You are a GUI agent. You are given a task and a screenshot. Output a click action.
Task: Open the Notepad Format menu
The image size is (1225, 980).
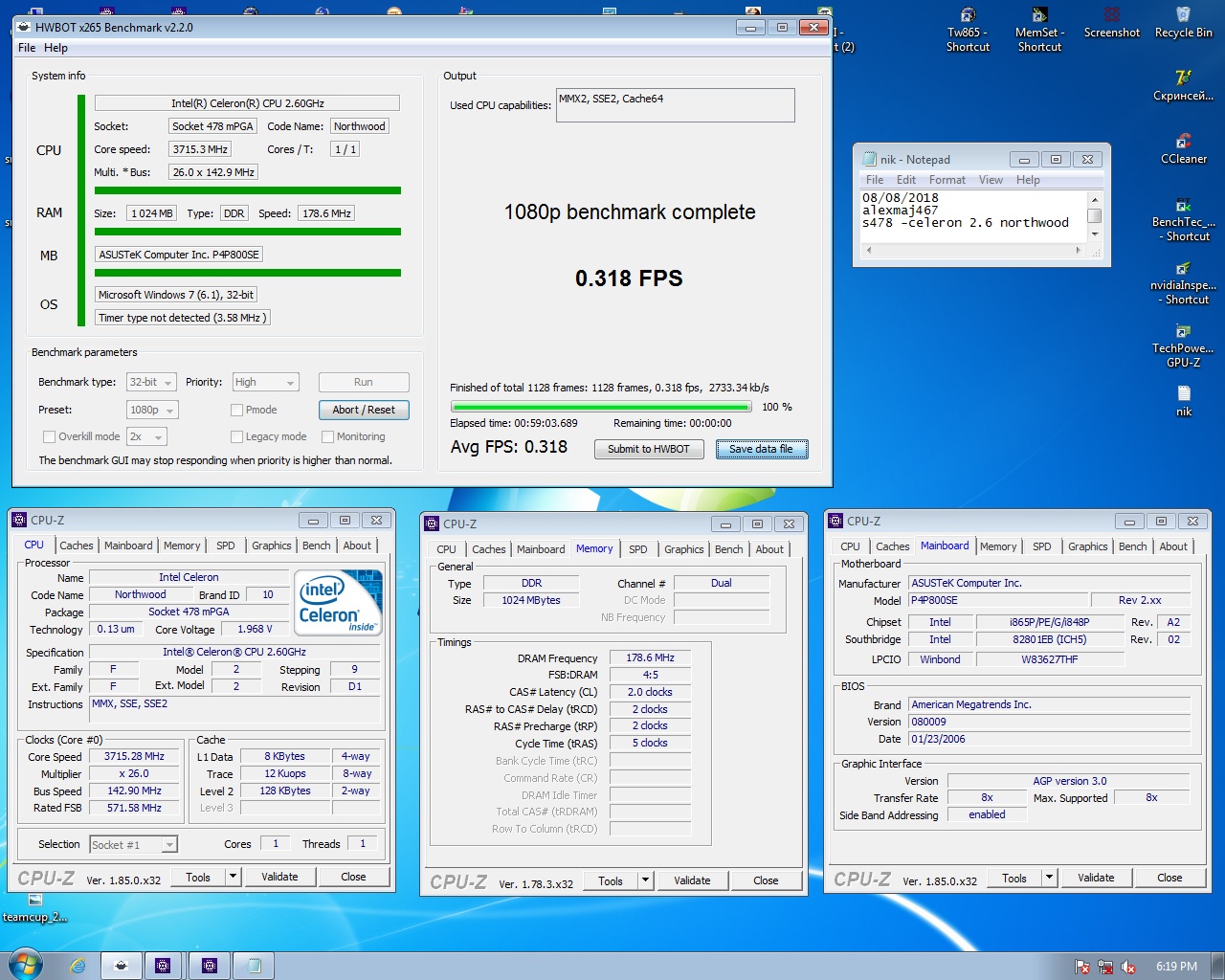pos(947,180)
